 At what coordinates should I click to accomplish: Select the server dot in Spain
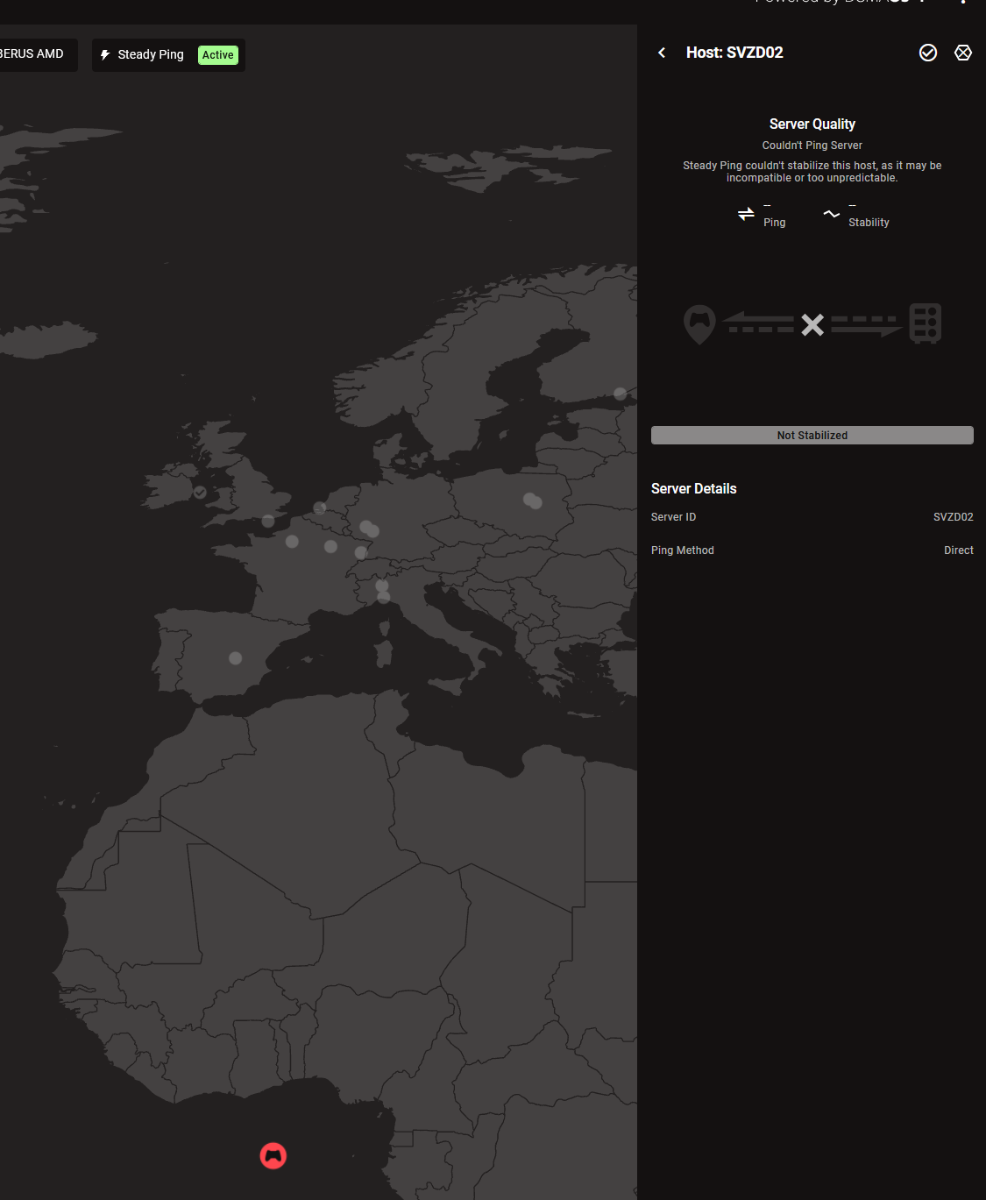[235, 658]
